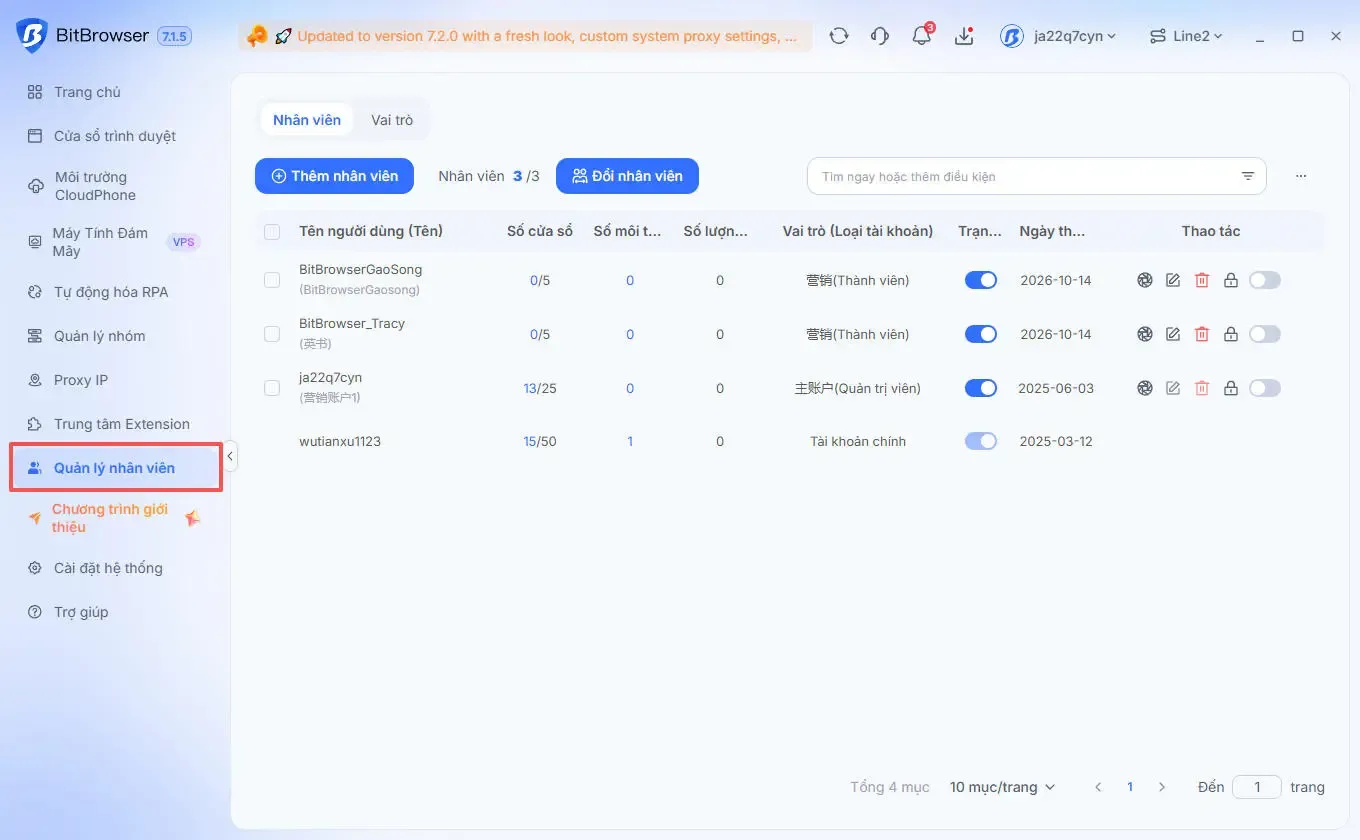Delete the BitBrowserGaoSong employee
This screenshot has height=840, width=1360.
[x=1202, y=280]
